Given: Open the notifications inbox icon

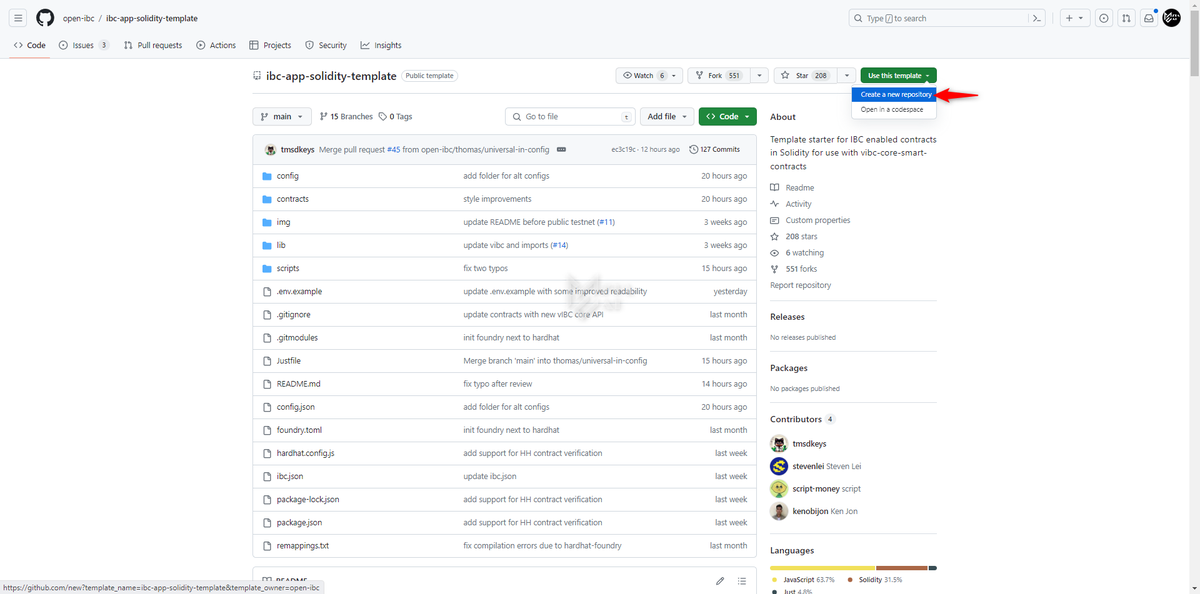Looking at the screenshot, I should 1149,18.
